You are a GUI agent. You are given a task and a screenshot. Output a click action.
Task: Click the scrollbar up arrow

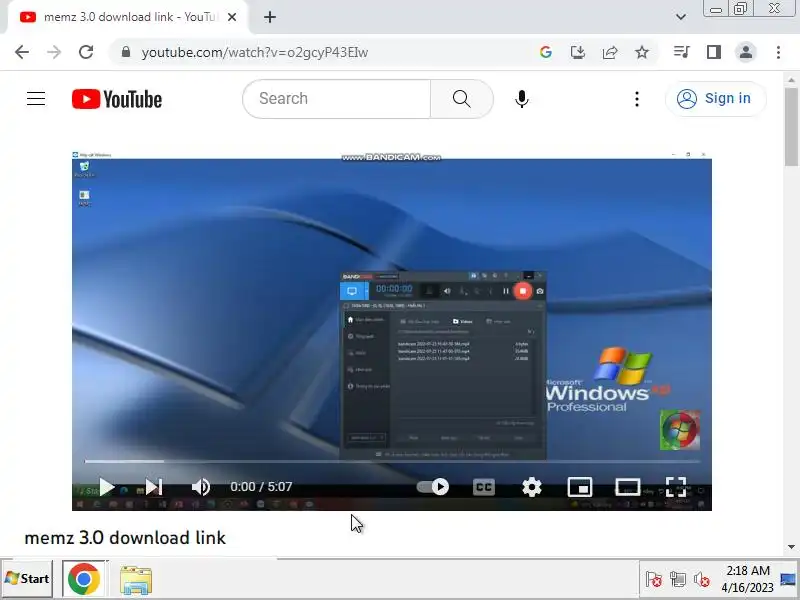tap(791, 80)
